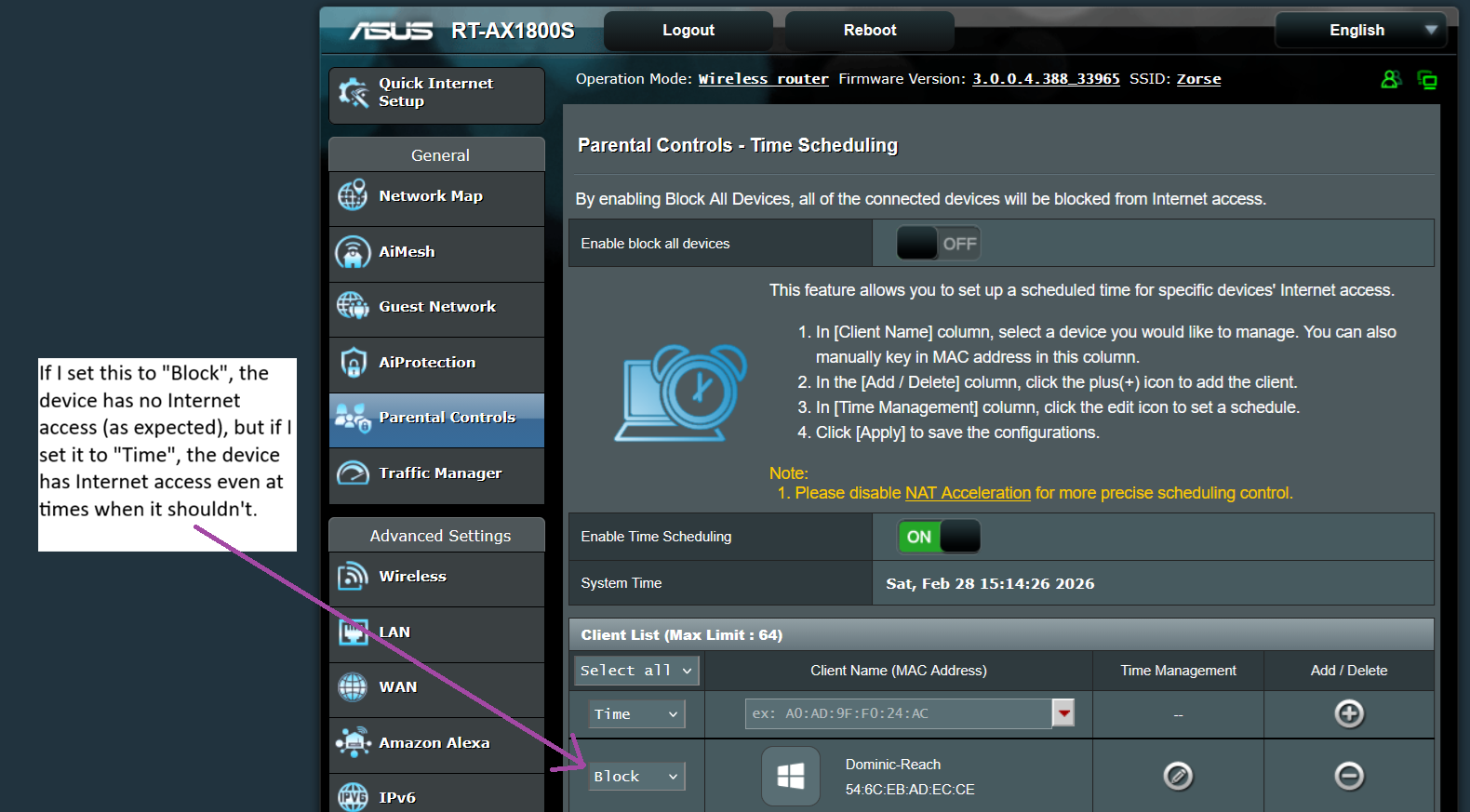1470x812 pixels.
Task: Toggle Enable block all devices switch
Action: pos(938,244)
